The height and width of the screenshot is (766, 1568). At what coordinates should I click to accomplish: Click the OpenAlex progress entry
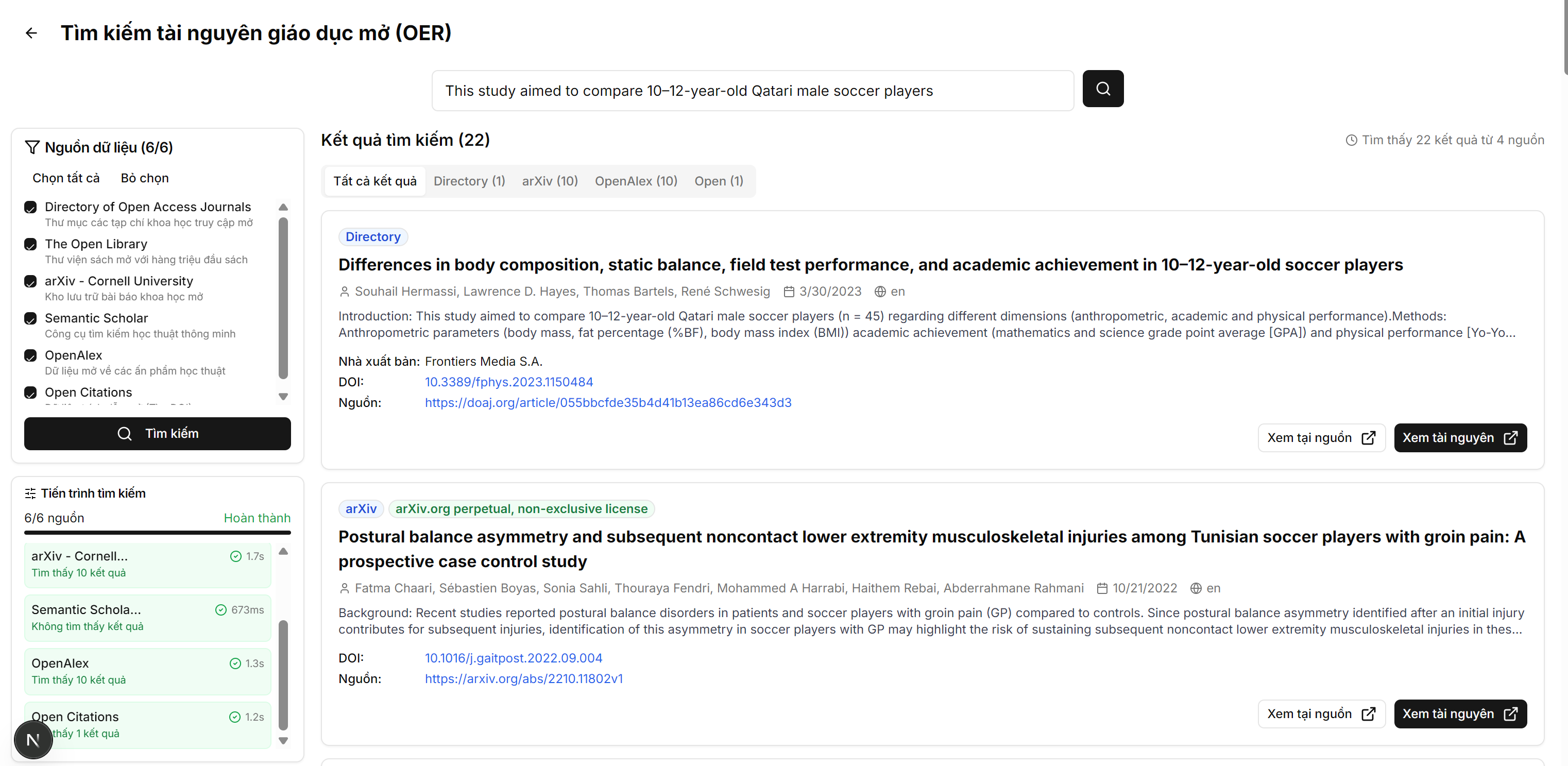[147, 672]
